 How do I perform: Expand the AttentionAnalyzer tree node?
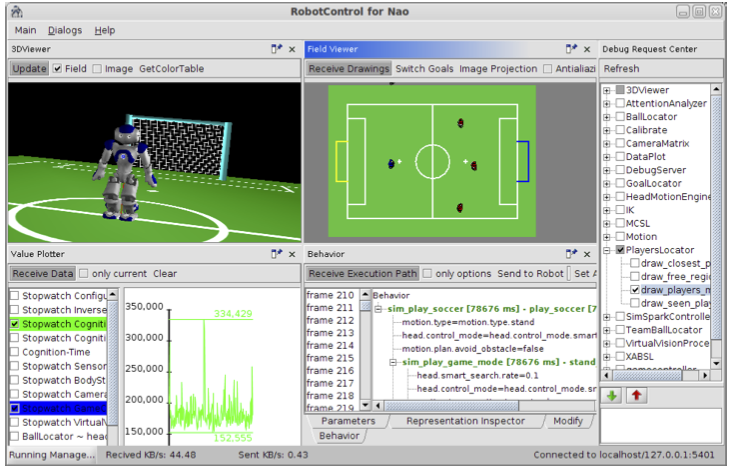coord(607,103)
